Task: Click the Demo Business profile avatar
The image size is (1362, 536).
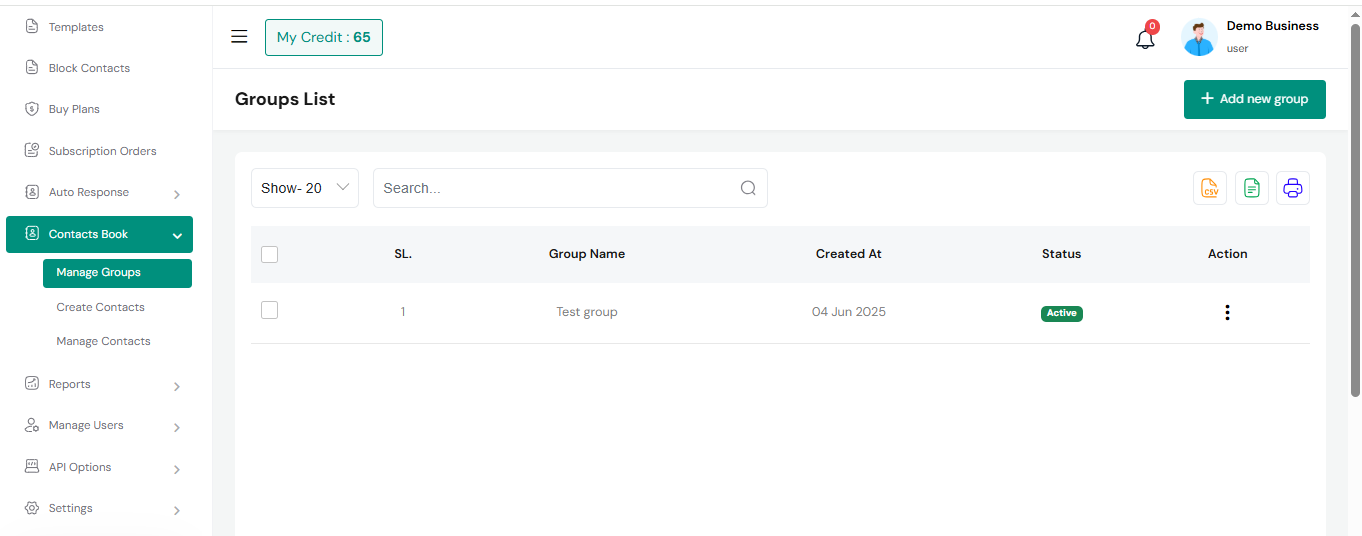Action: click(x=1199, y=37)
